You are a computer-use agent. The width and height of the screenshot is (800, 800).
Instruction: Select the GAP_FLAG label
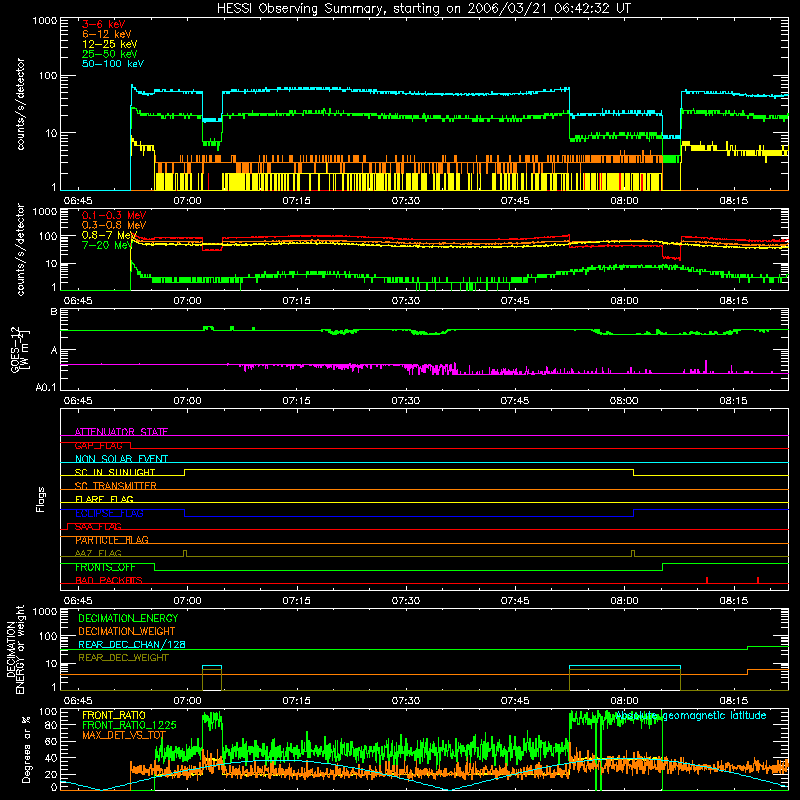point(98,445)
